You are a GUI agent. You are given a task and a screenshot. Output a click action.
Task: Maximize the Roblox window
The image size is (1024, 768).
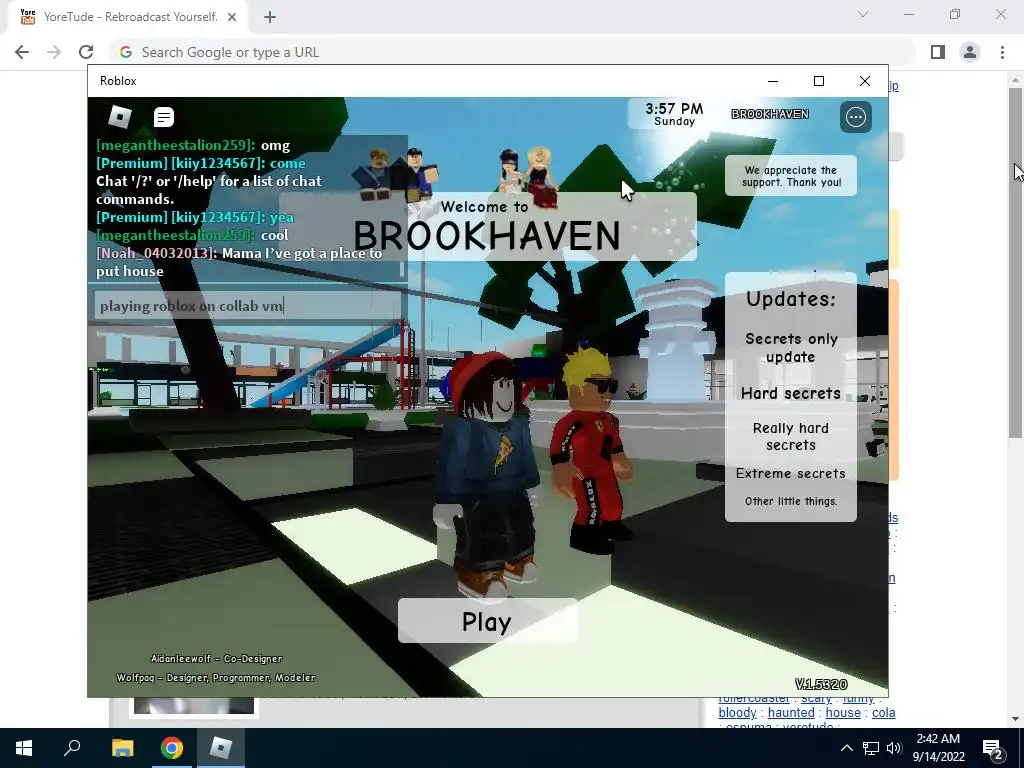(818, 81)
